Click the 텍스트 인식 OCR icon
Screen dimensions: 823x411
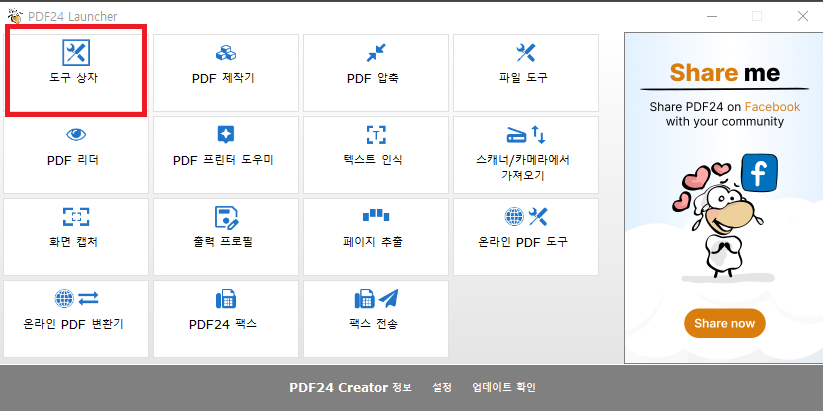(376, 135)
